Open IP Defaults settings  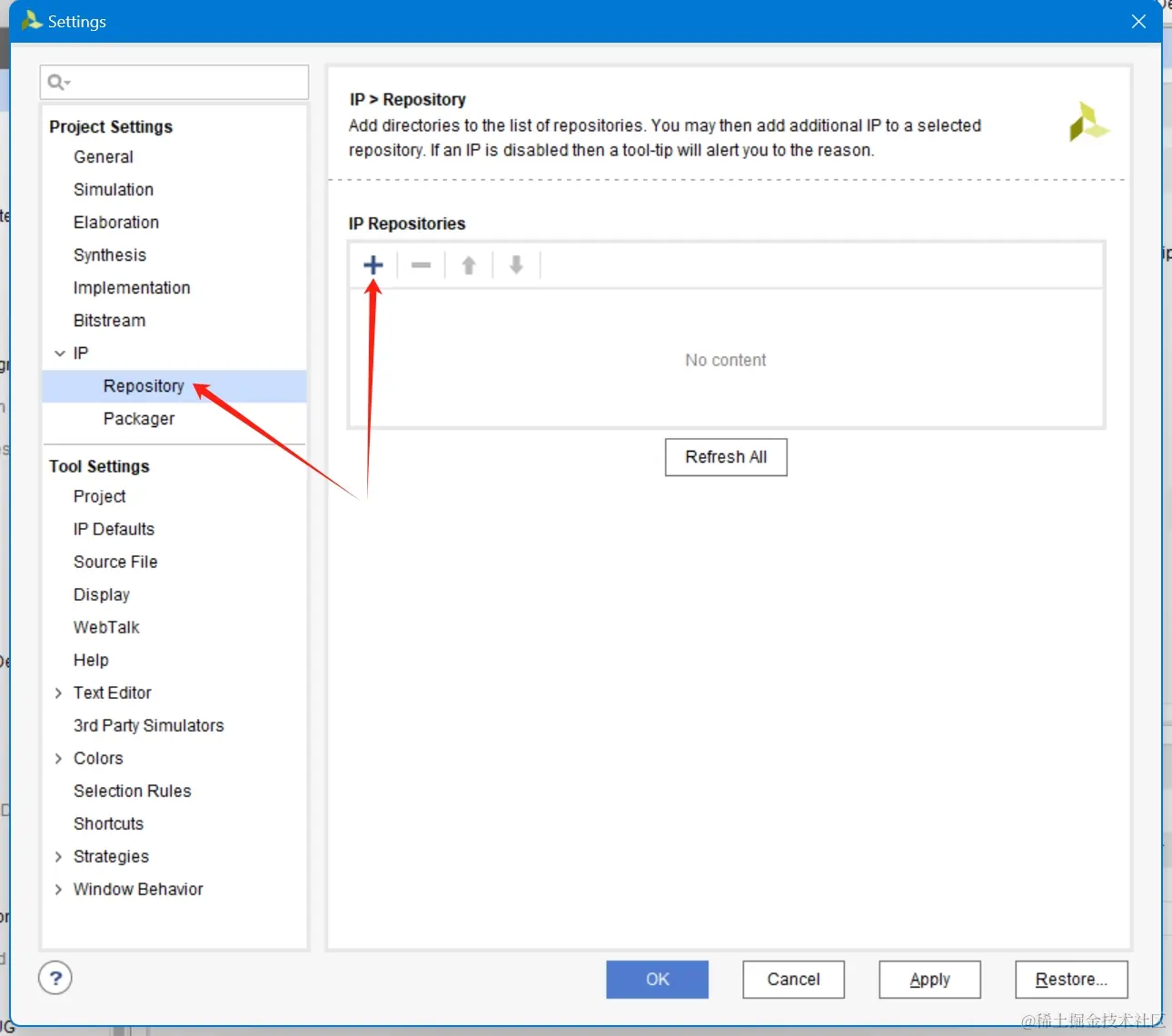pos(114,530)
